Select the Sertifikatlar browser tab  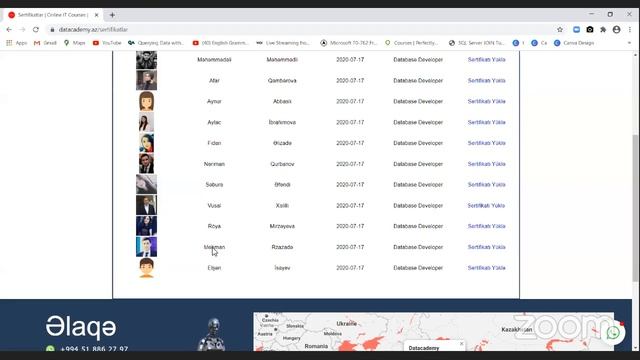(x=53, y=15)
